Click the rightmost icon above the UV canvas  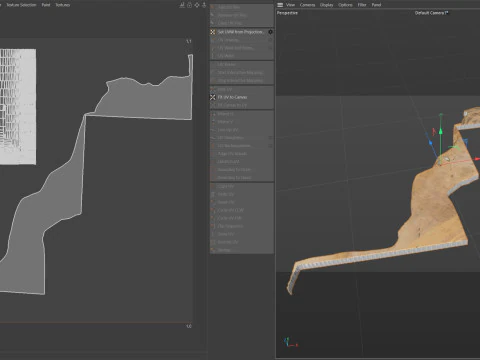coord(204,5)
